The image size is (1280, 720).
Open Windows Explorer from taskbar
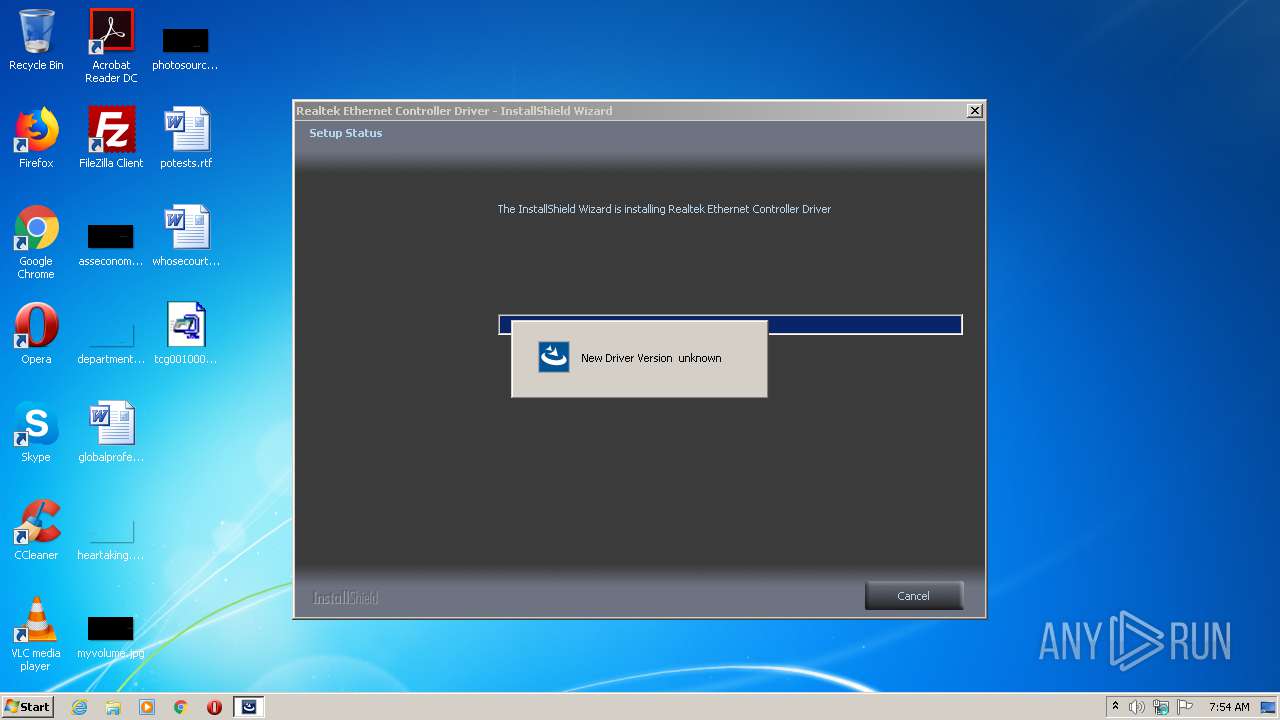click(x=113, y=707)
